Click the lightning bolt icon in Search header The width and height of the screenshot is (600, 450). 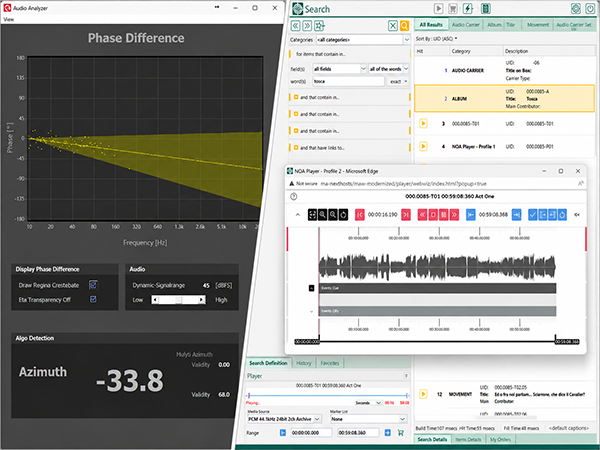pyautogui.click(x=468, y=8)
